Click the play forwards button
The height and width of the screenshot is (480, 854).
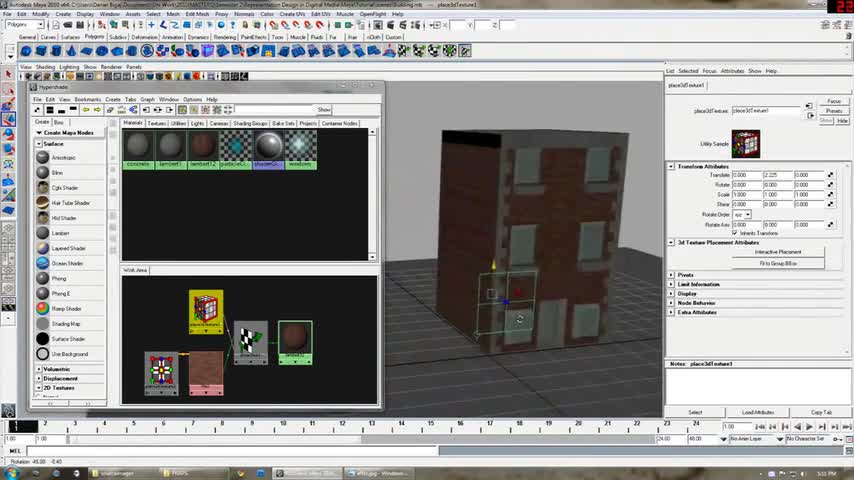(x=810, y=427)
